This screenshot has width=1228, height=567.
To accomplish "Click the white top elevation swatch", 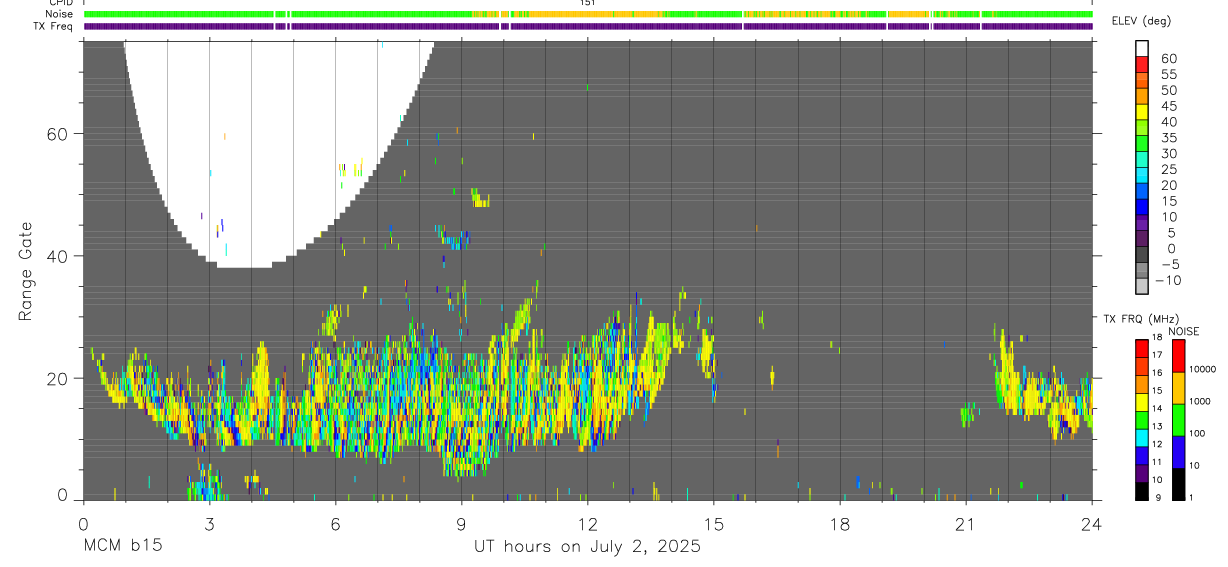I will (1142, 47).
